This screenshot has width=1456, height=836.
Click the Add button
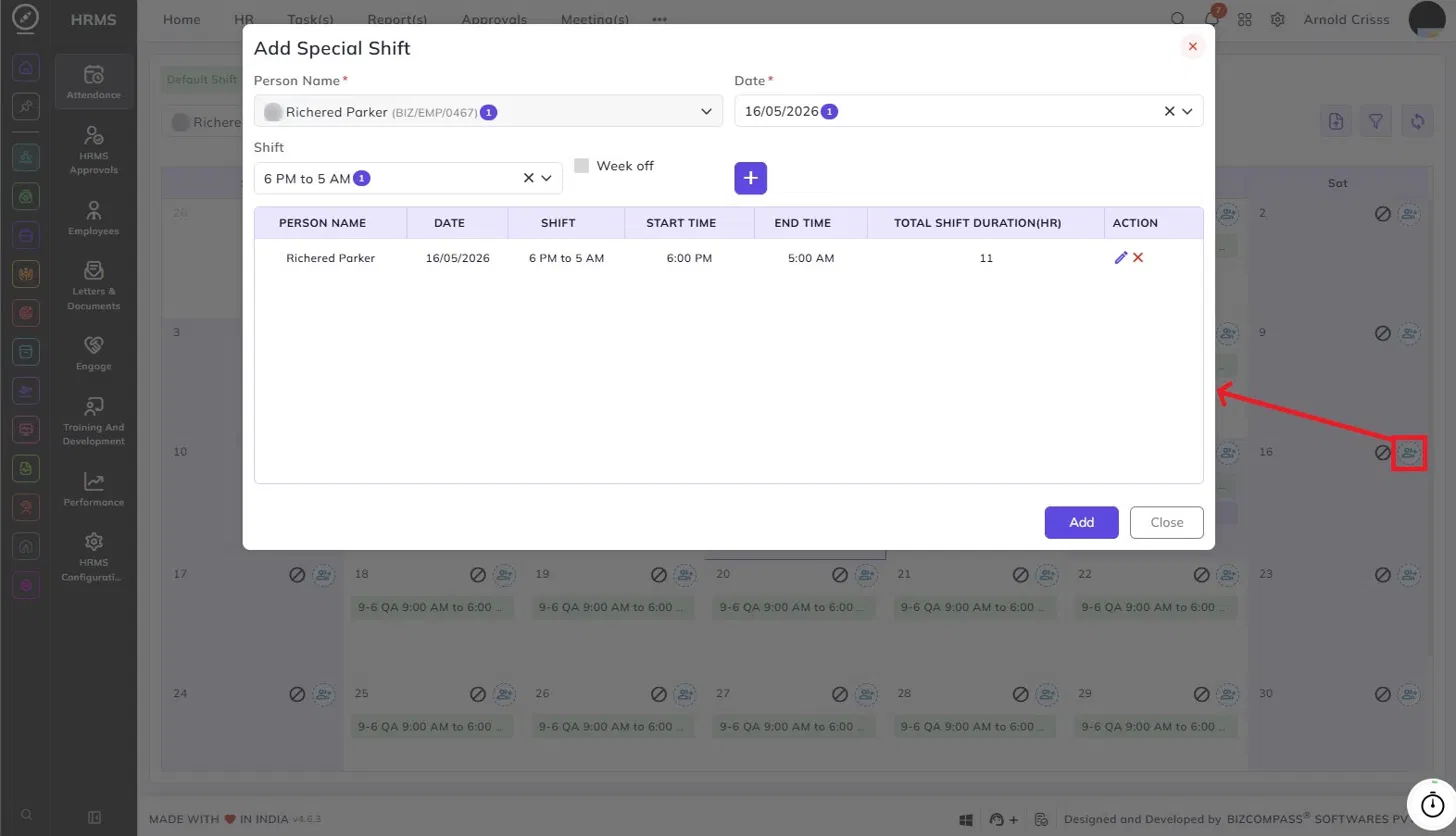coord(1081,522)
